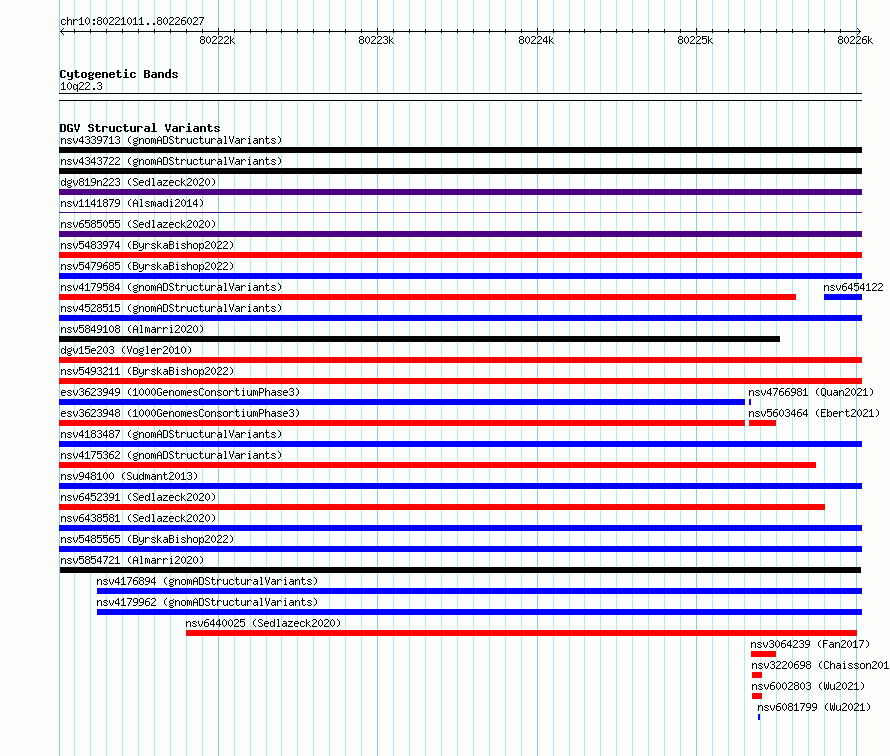
Task: Click the red bar of nsv4175362
Action: pos(438,465)
